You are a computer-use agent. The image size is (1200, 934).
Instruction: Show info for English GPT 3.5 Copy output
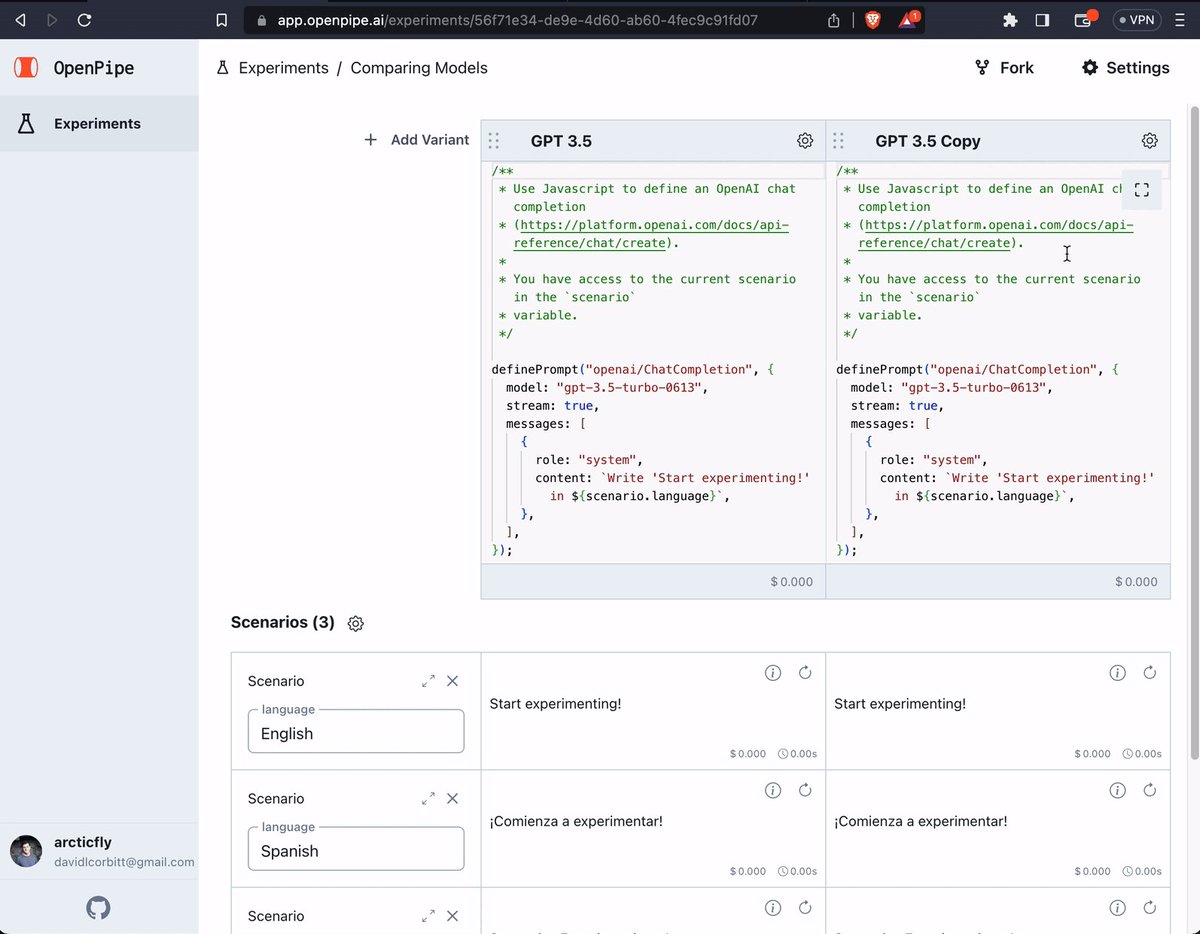pyautogui.click(x=1118, y=673)
